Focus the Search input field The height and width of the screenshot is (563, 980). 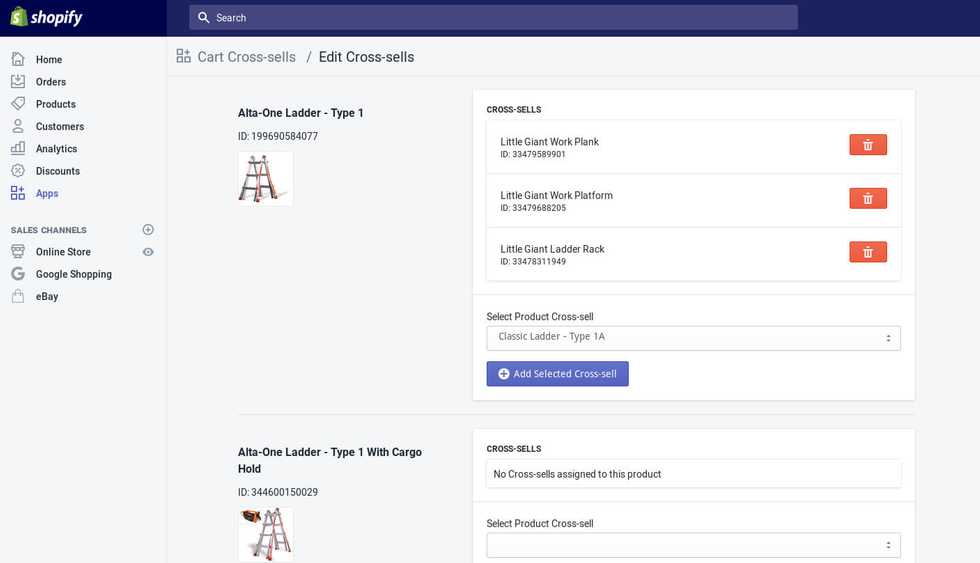(500, 18)
